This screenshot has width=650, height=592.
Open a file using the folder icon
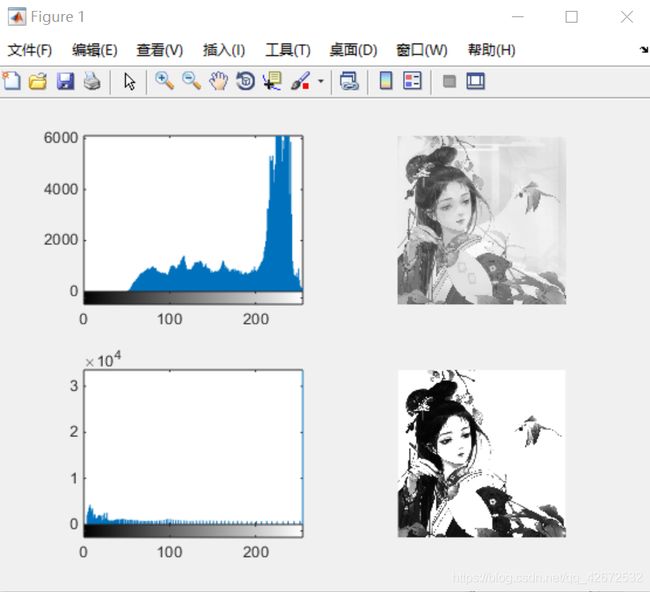tap(38, 81)
